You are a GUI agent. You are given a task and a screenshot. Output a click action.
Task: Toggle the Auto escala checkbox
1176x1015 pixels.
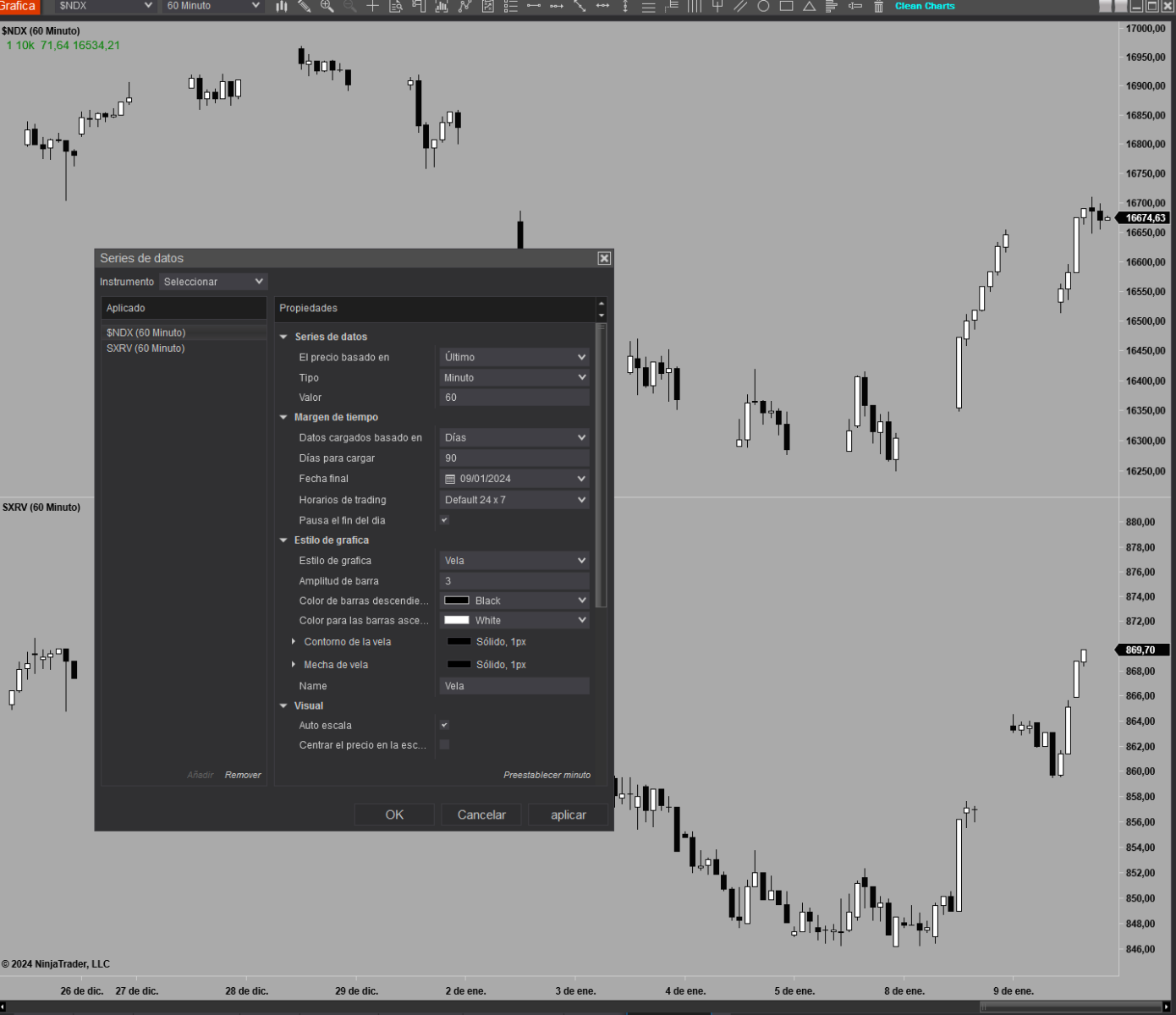pyautogui.click(x=444, y=725)
